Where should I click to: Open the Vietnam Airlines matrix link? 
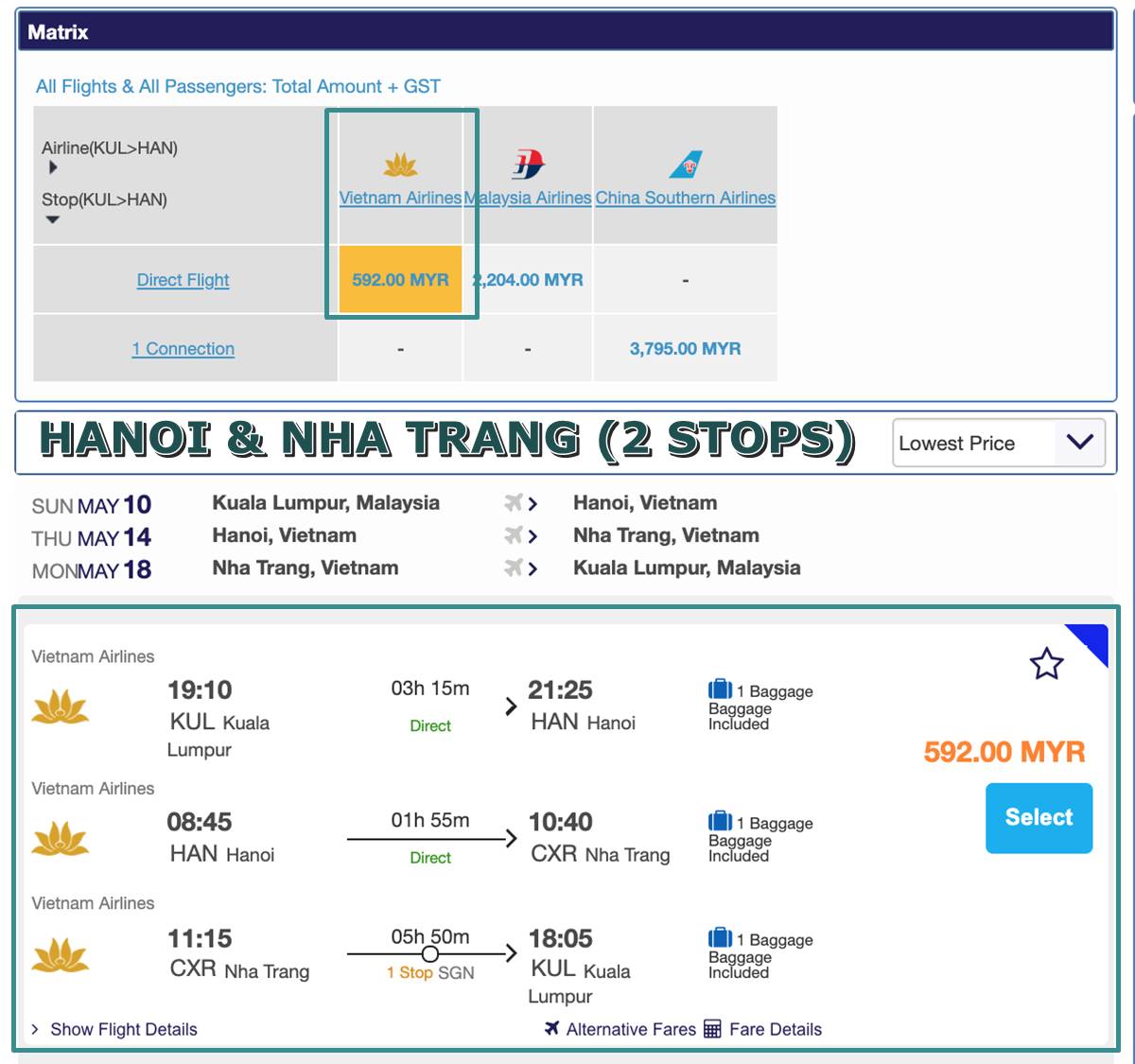coord(400,198)
